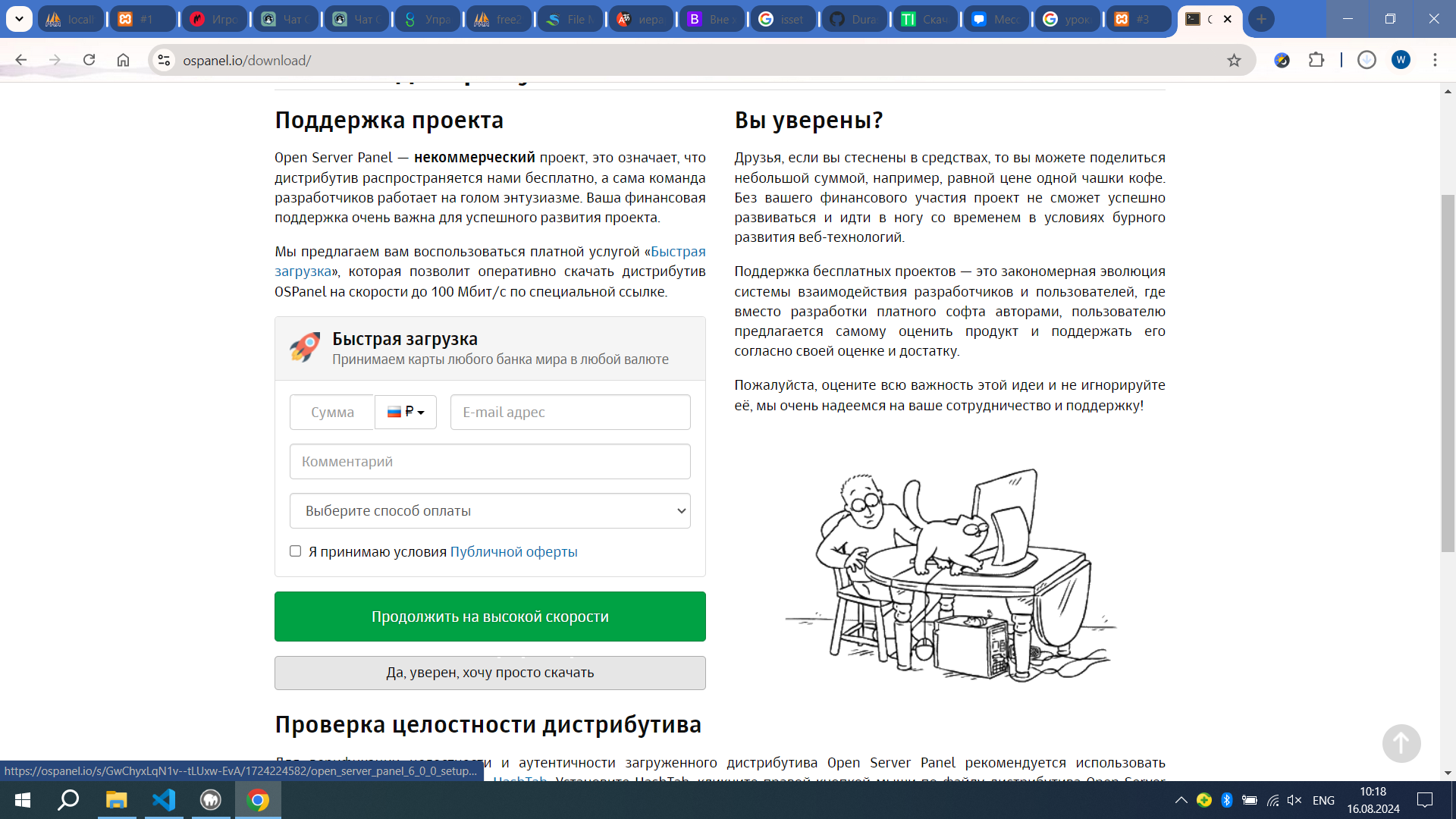
Task: Click the scroll-to-top arrow circle
Action: tap(1401, 743)
